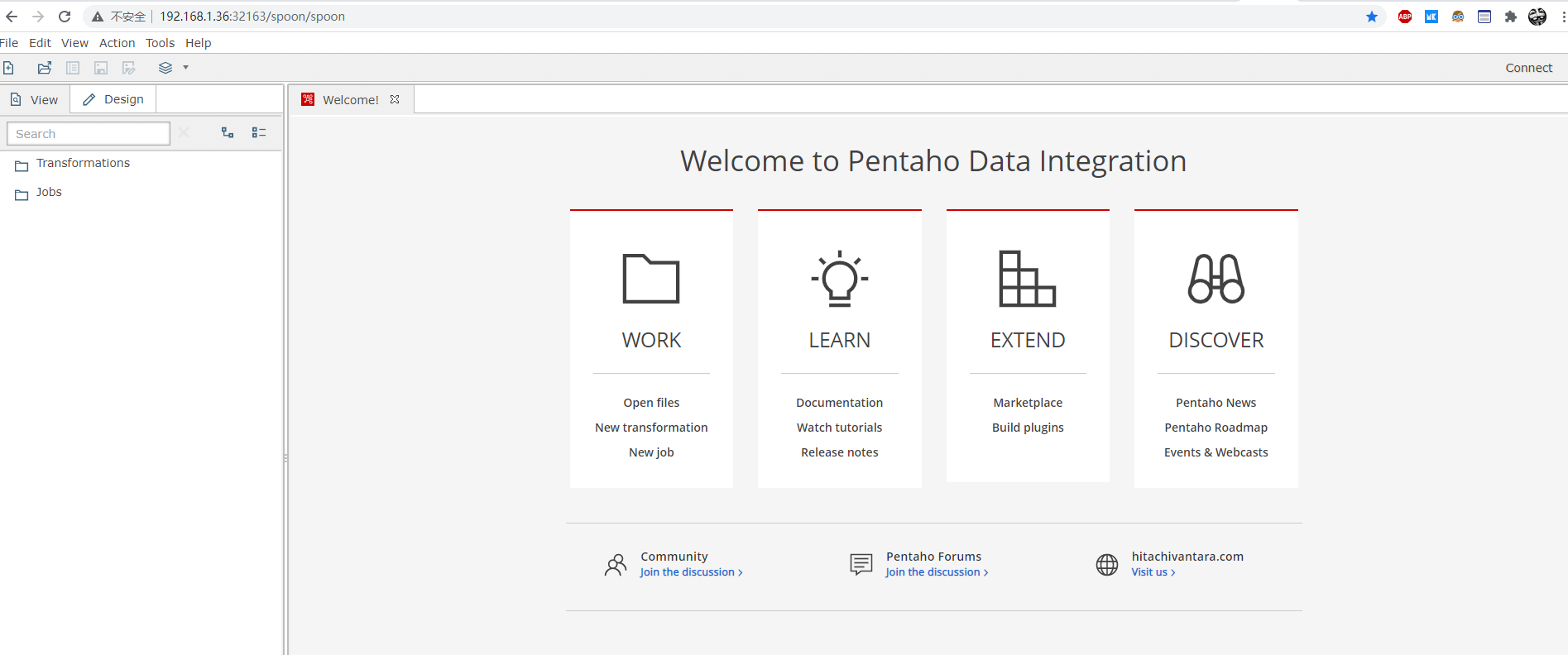Image resolution: width=1568 pixels, height=655 pixels.
Task: Click the Save as toolbar icon
Action: coord(129,68)
